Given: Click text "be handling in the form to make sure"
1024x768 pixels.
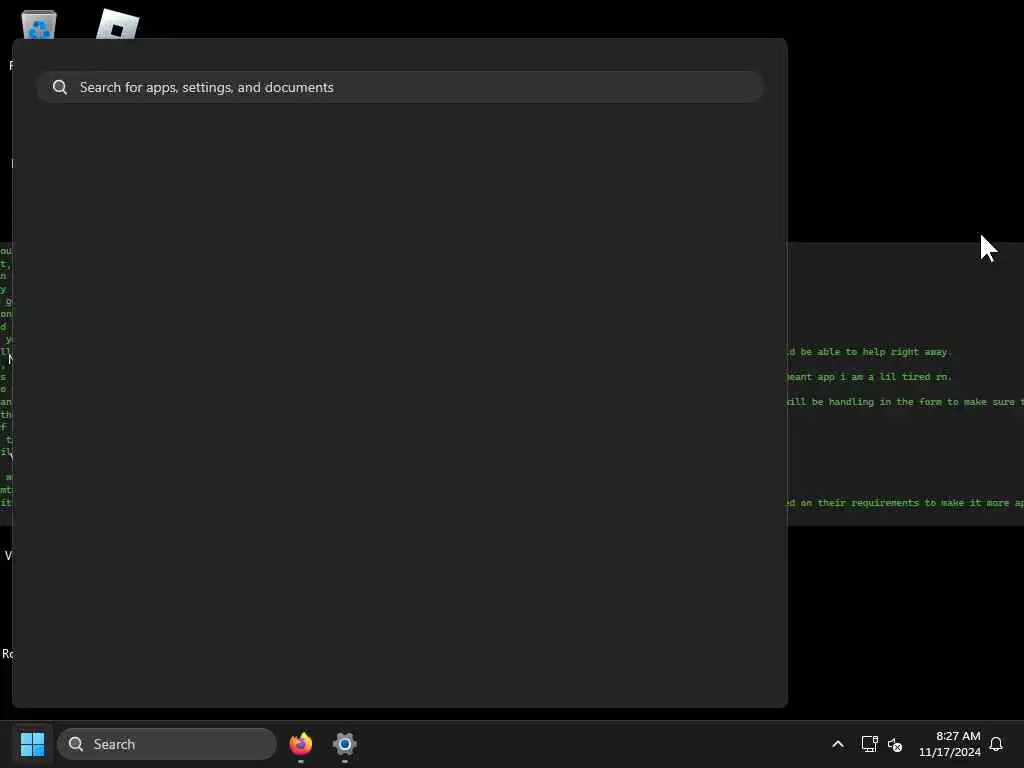Looking at the screenshot, I should (913, 402).
